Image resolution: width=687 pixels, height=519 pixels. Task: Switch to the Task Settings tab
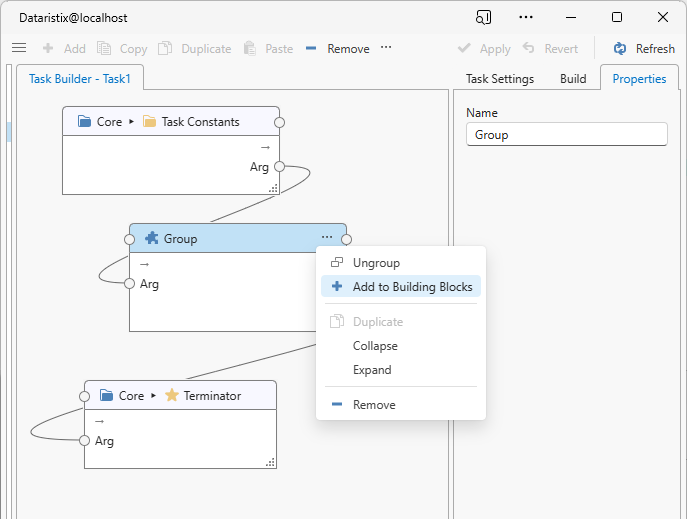pos(500,79)
